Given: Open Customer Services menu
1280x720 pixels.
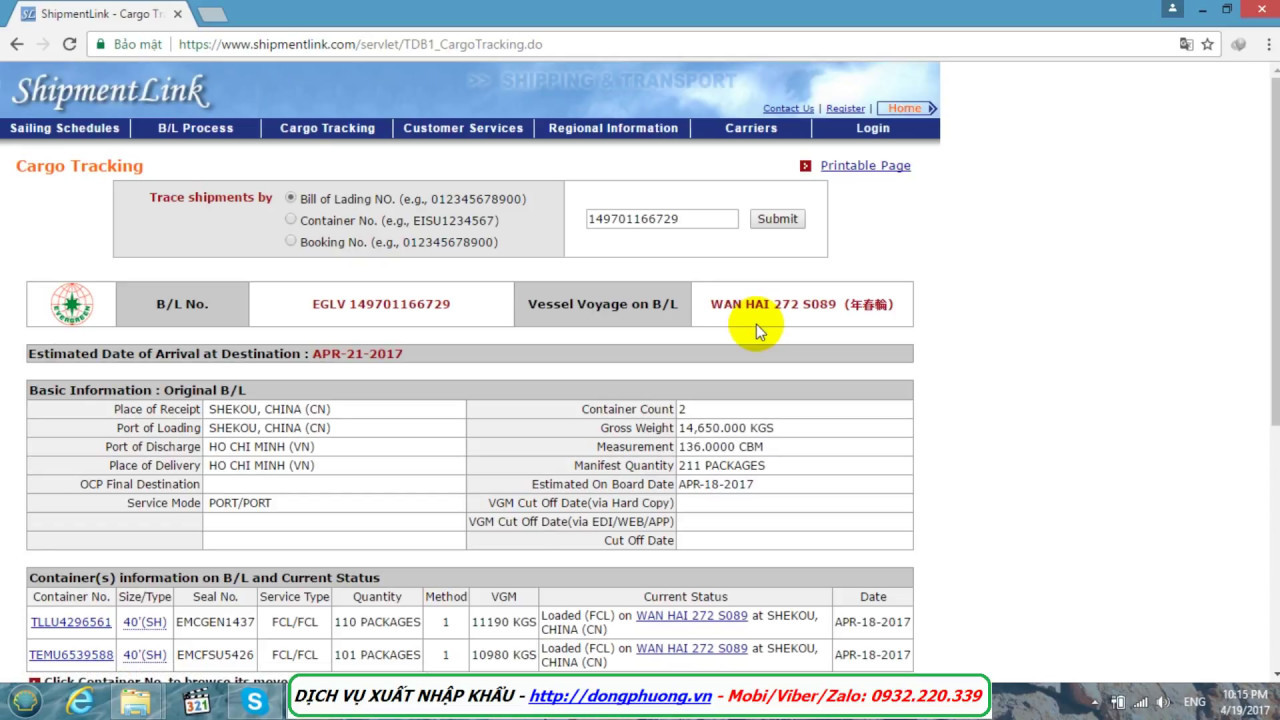Looking at the screenshot, I should [463, 128].
